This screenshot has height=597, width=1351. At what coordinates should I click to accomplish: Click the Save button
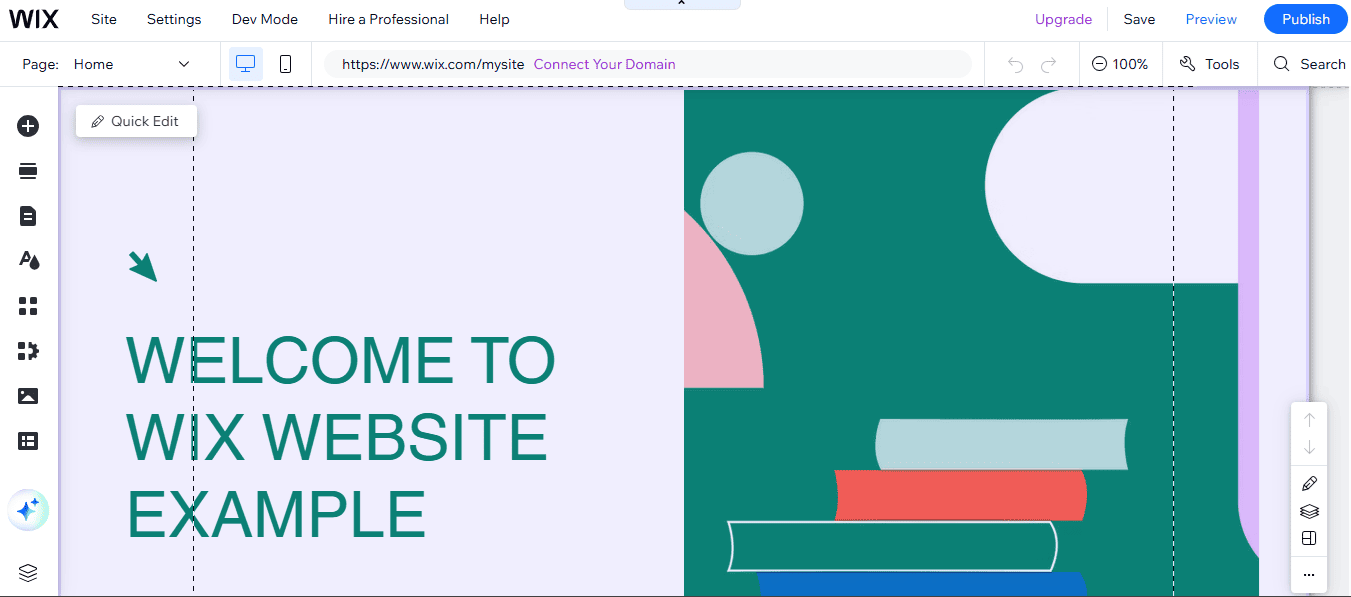coord(1139,19)
